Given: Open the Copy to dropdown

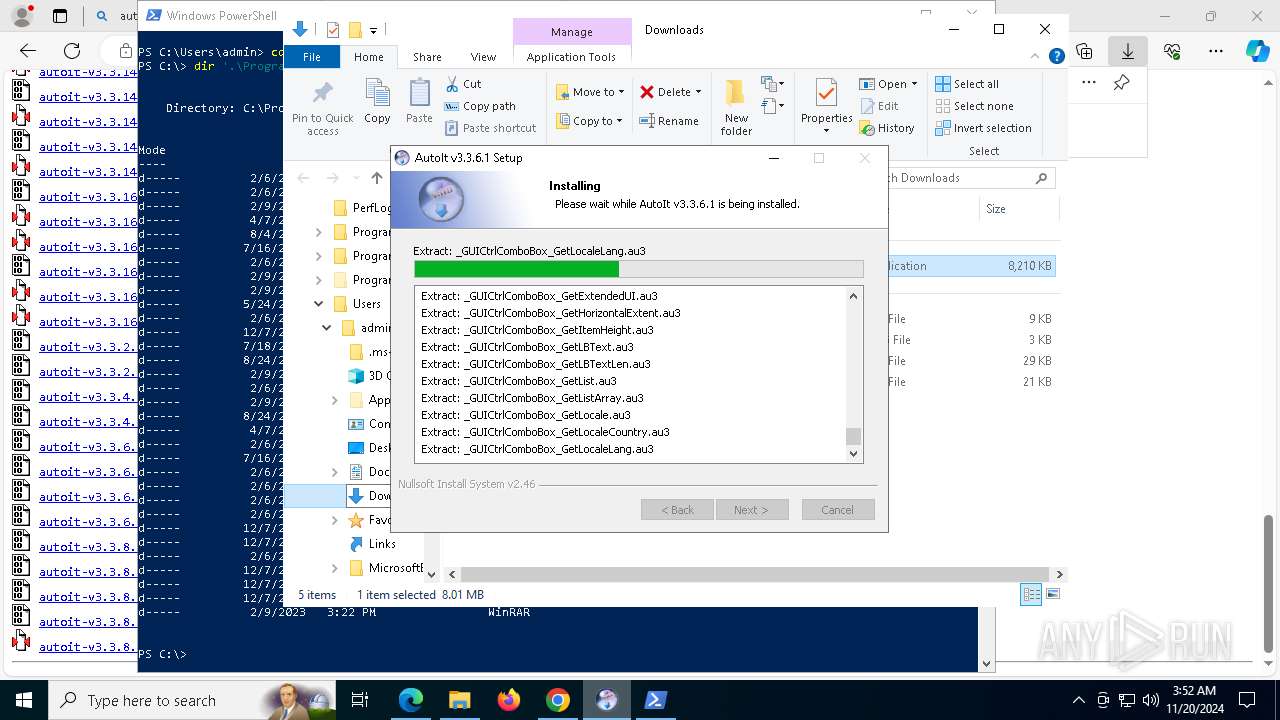Looking at the screenshot, I should (x=590, y=121).
